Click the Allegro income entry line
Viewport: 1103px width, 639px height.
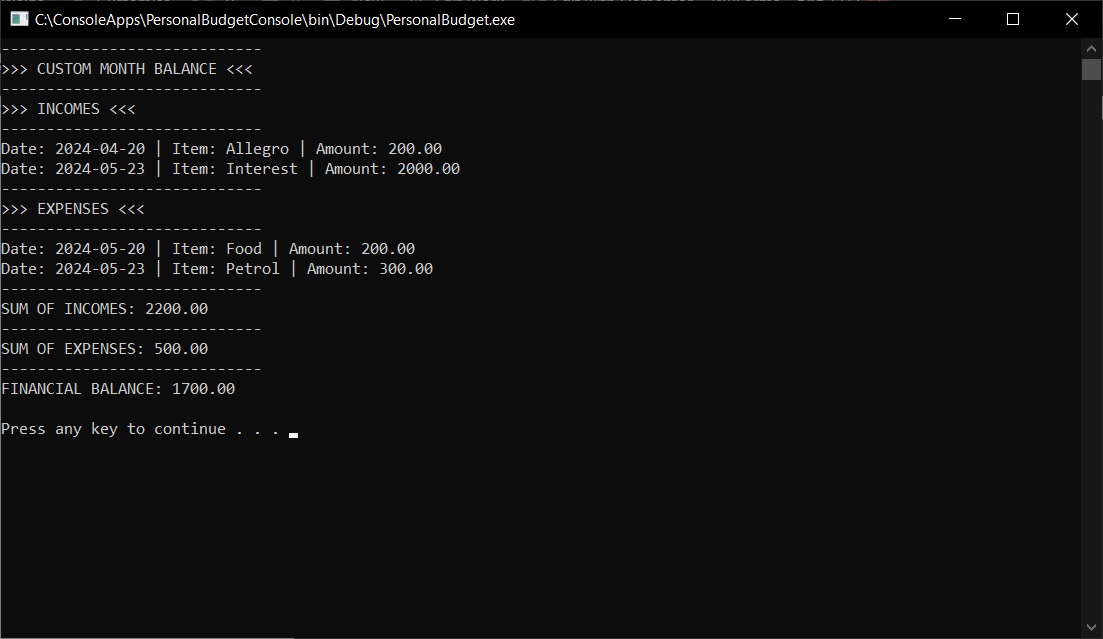pos(221,149)
